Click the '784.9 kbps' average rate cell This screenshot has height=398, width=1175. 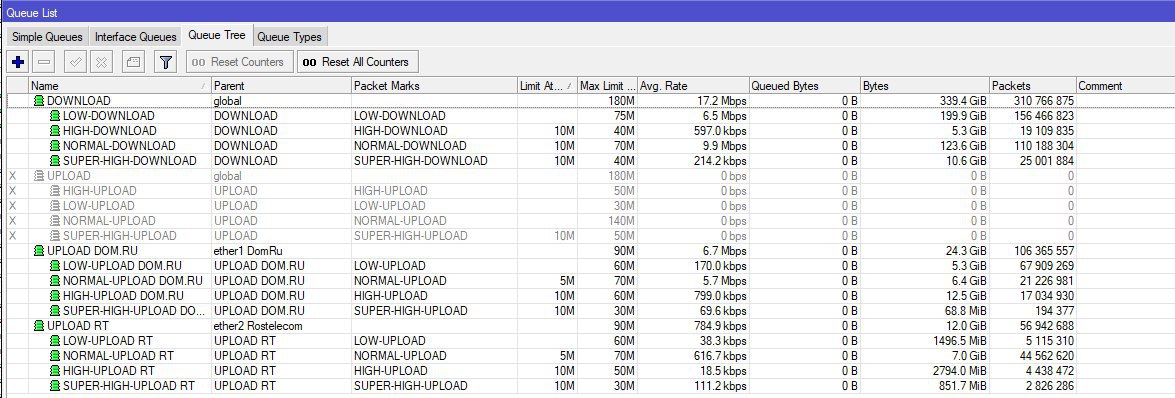(693, 325)
